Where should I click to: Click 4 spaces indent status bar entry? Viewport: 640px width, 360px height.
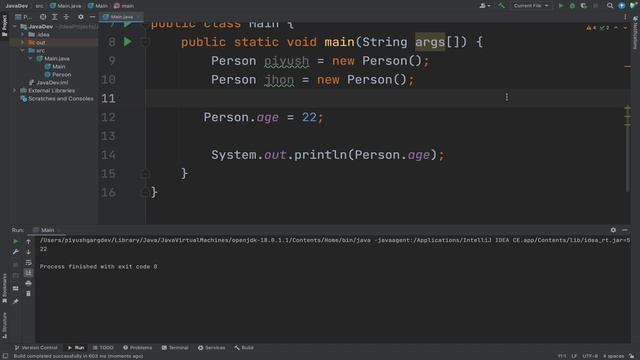[x=613, y=356]
